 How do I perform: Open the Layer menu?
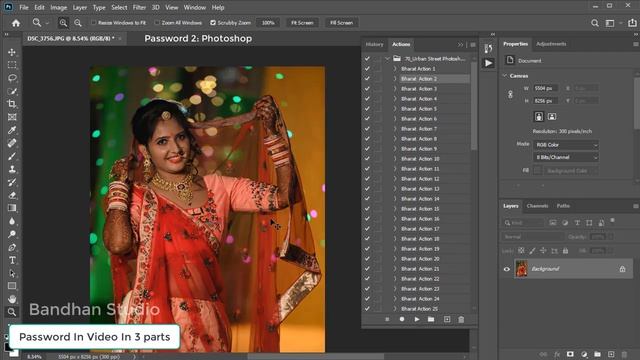(80, 7)
